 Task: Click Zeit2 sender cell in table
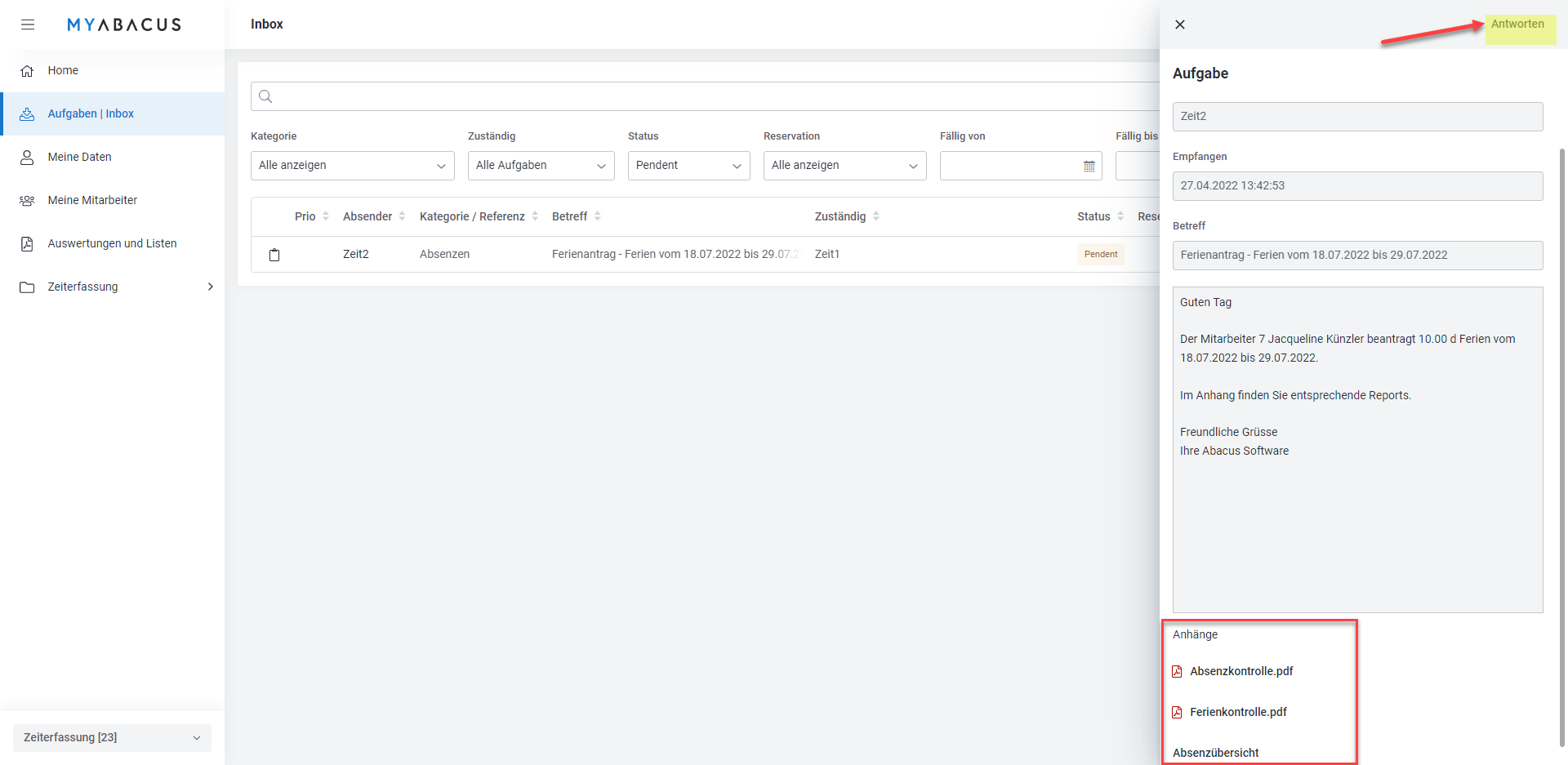pyautogui.click(x=356, y=254)
